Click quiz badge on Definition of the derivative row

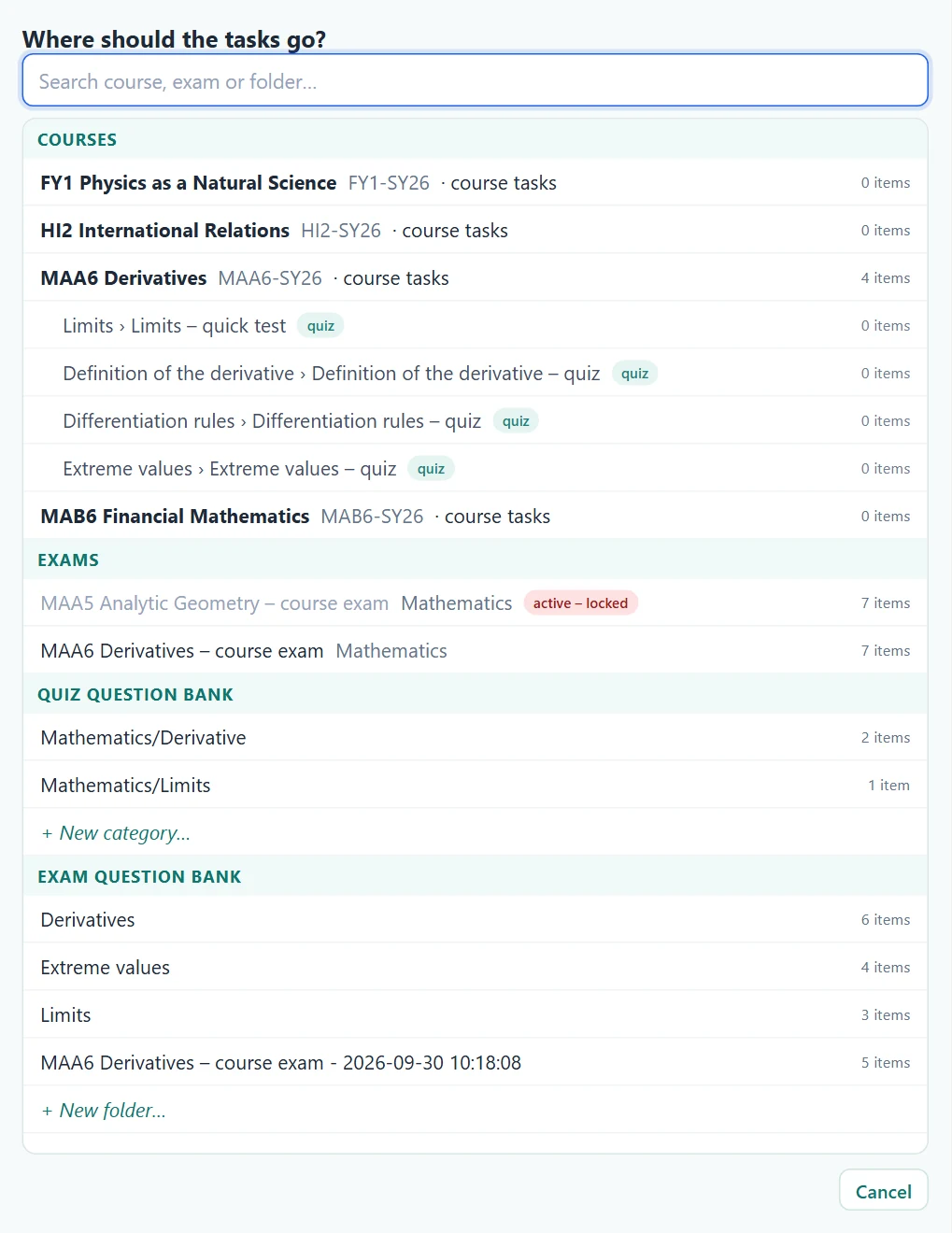pyautogui.click(x=634, y=374)
